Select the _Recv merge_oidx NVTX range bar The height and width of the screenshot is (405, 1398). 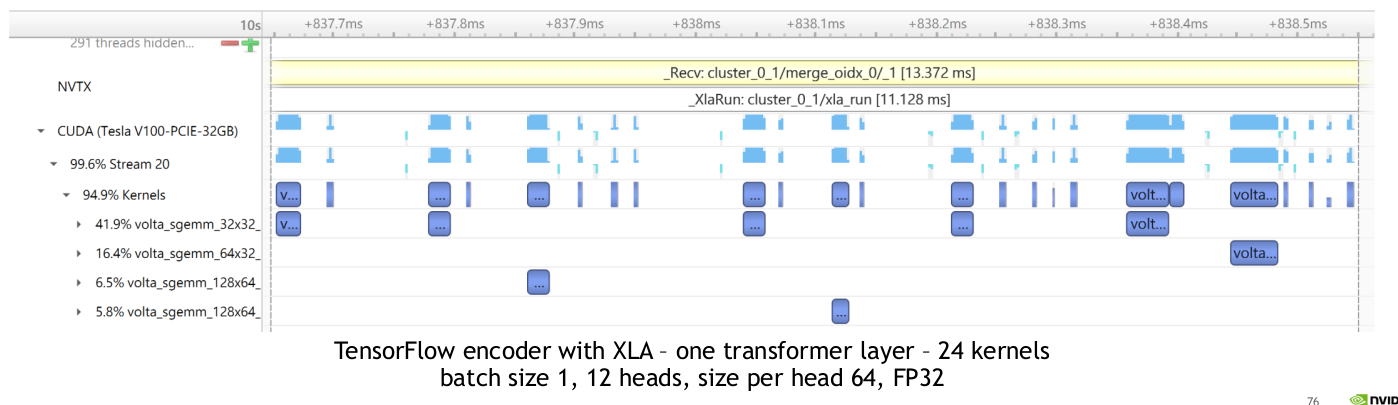(x=814, y=73)
